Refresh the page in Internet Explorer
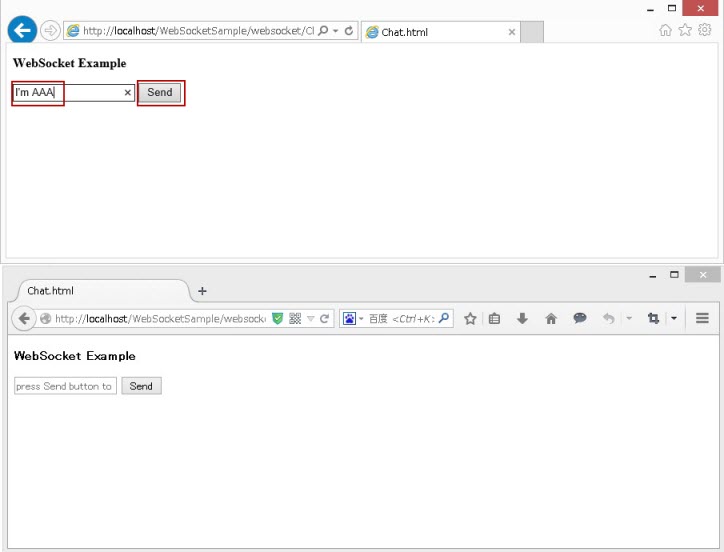The height and width of the screenshot is (552, 724). point(349,31)
